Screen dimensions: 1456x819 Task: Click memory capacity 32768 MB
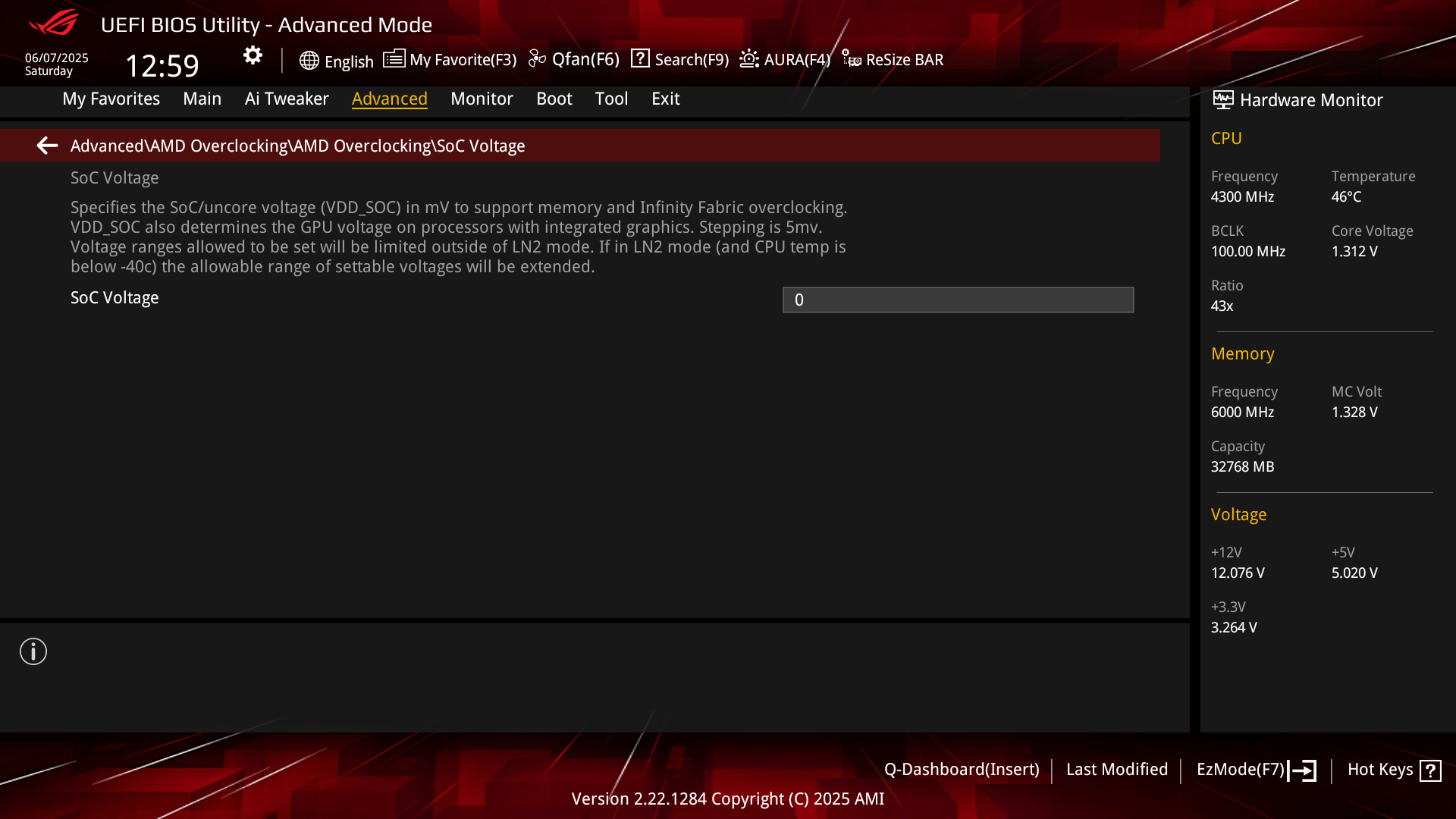(x=1242, y=467)
